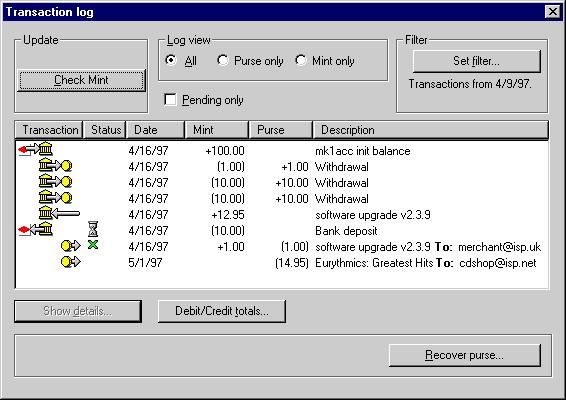Click the Recover purse button
566x400 pixels.
[x=465, y=355]
